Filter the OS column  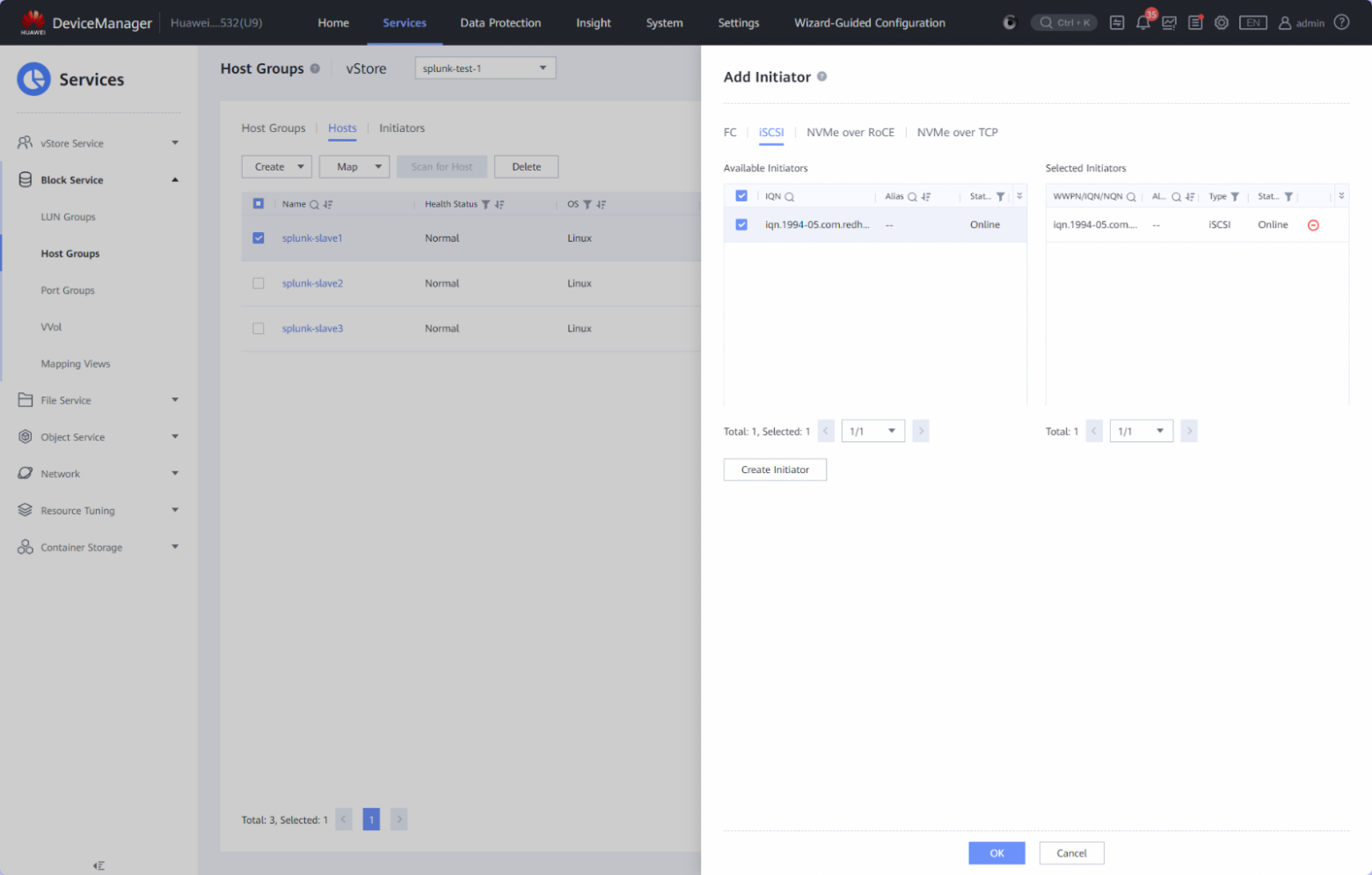(x=587, y=204)
